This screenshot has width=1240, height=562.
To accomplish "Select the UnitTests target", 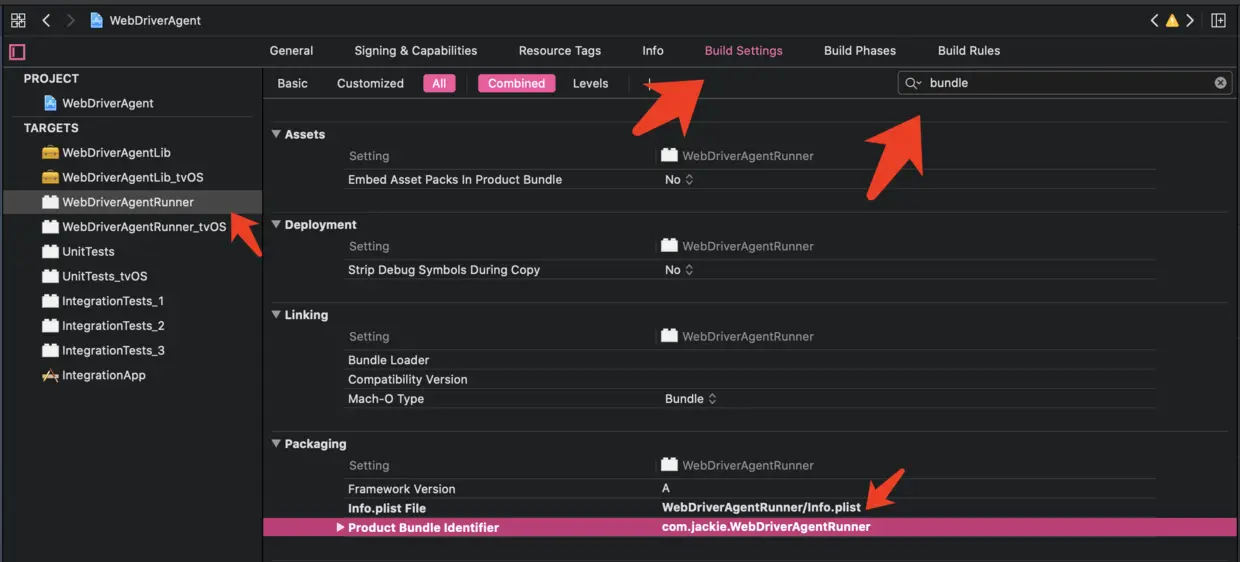I will 78,252.
